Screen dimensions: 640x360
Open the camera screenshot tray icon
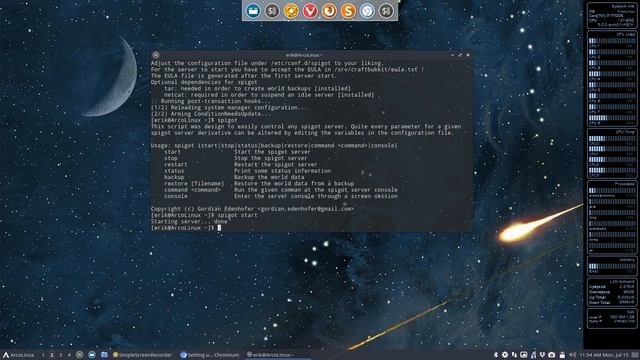click(552, 355)
